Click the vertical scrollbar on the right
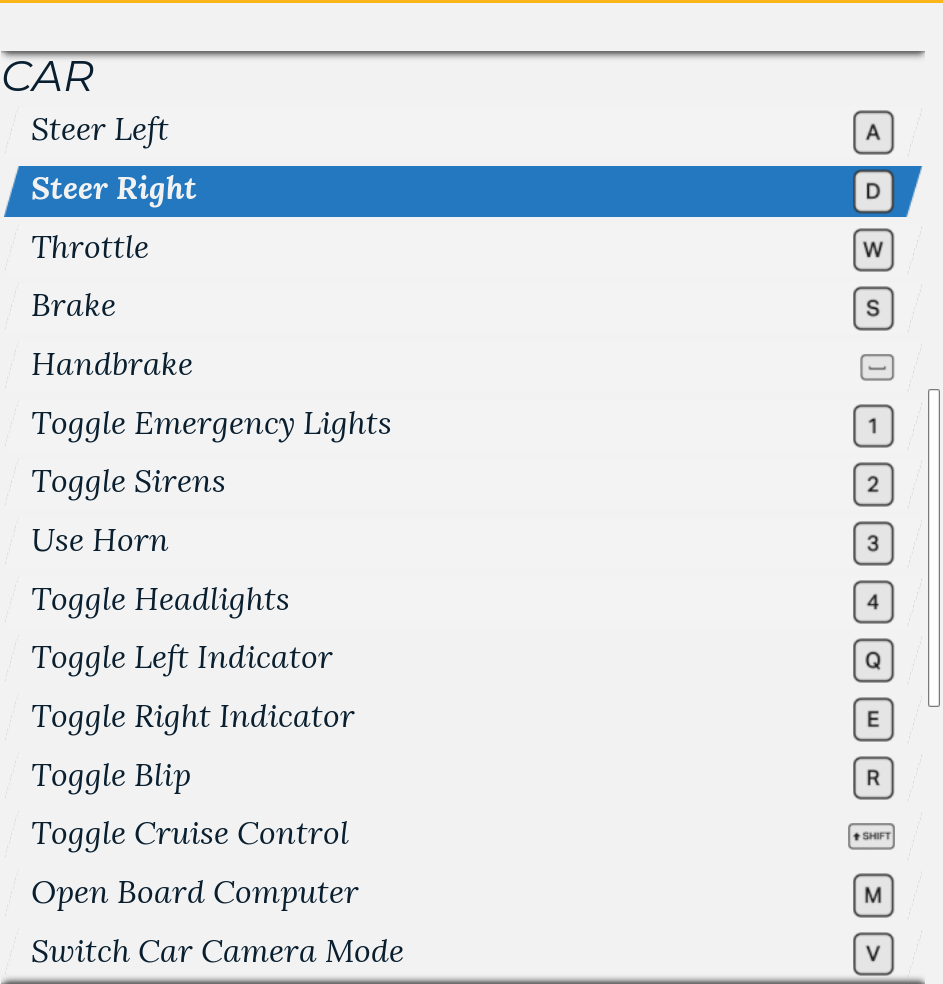Viewport: 943px width, 984px height. (x=934, y=548)
